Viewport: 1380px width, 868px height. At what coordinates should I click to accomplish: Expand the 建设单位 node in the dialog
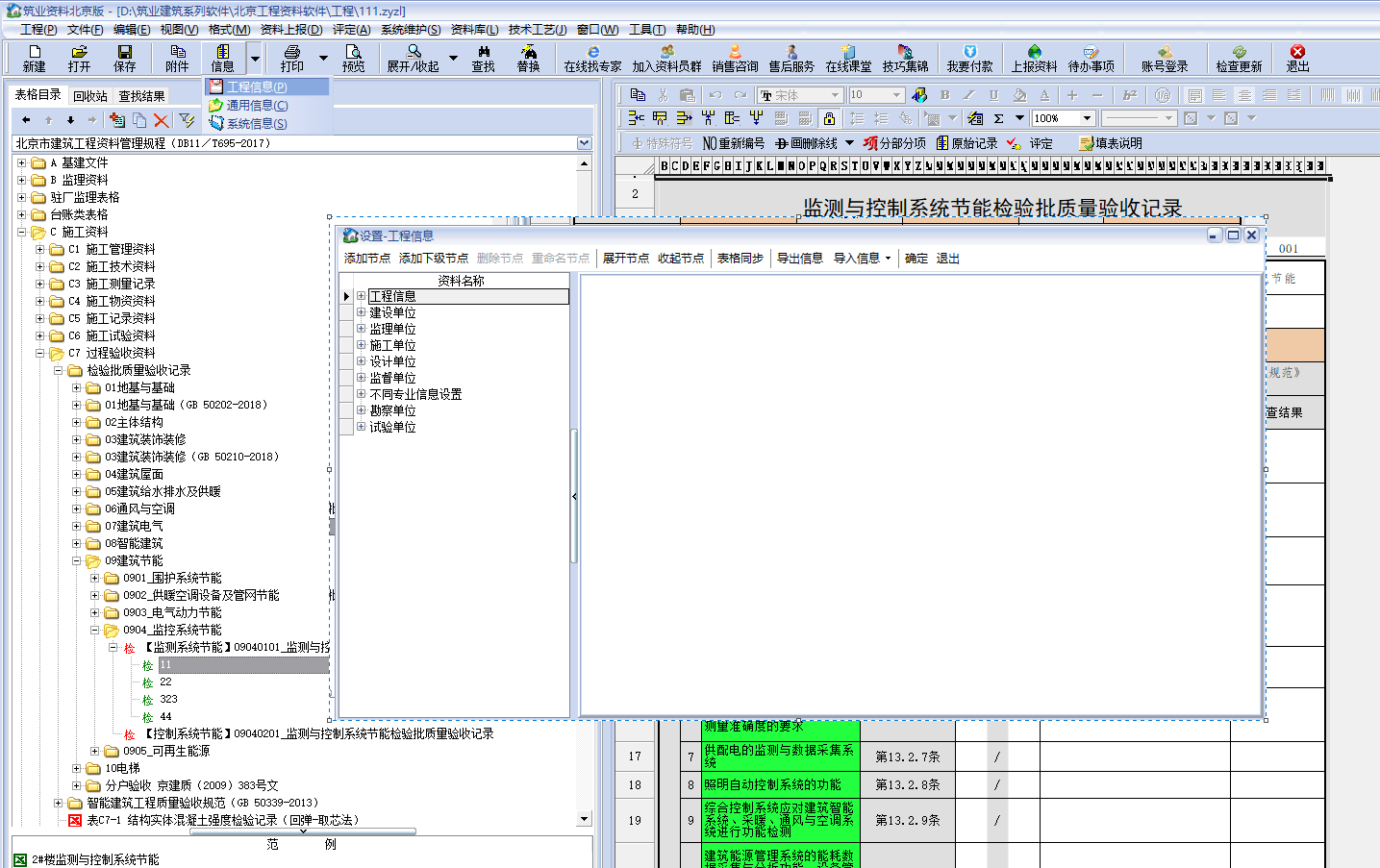point(362,312)
